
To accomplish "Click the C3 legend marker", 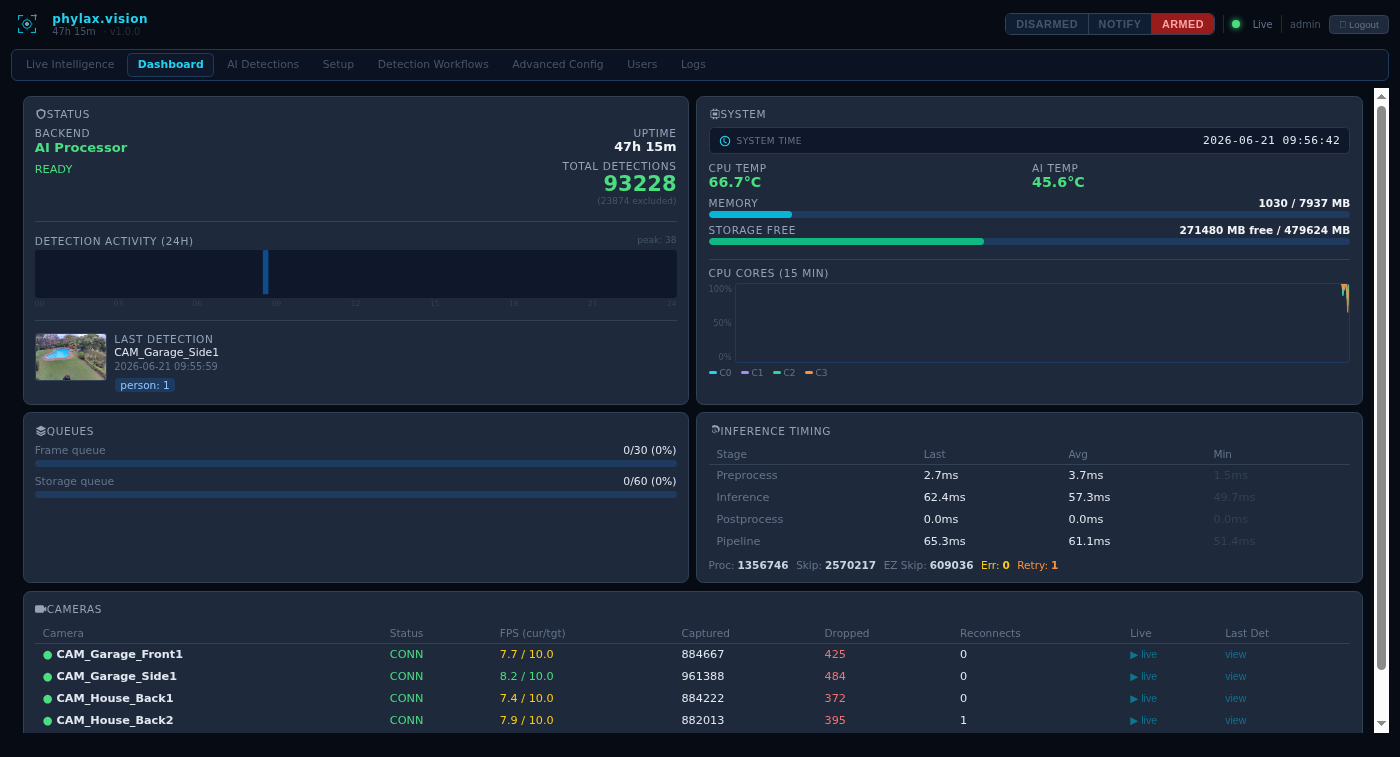I will click(x=809, y=373).
